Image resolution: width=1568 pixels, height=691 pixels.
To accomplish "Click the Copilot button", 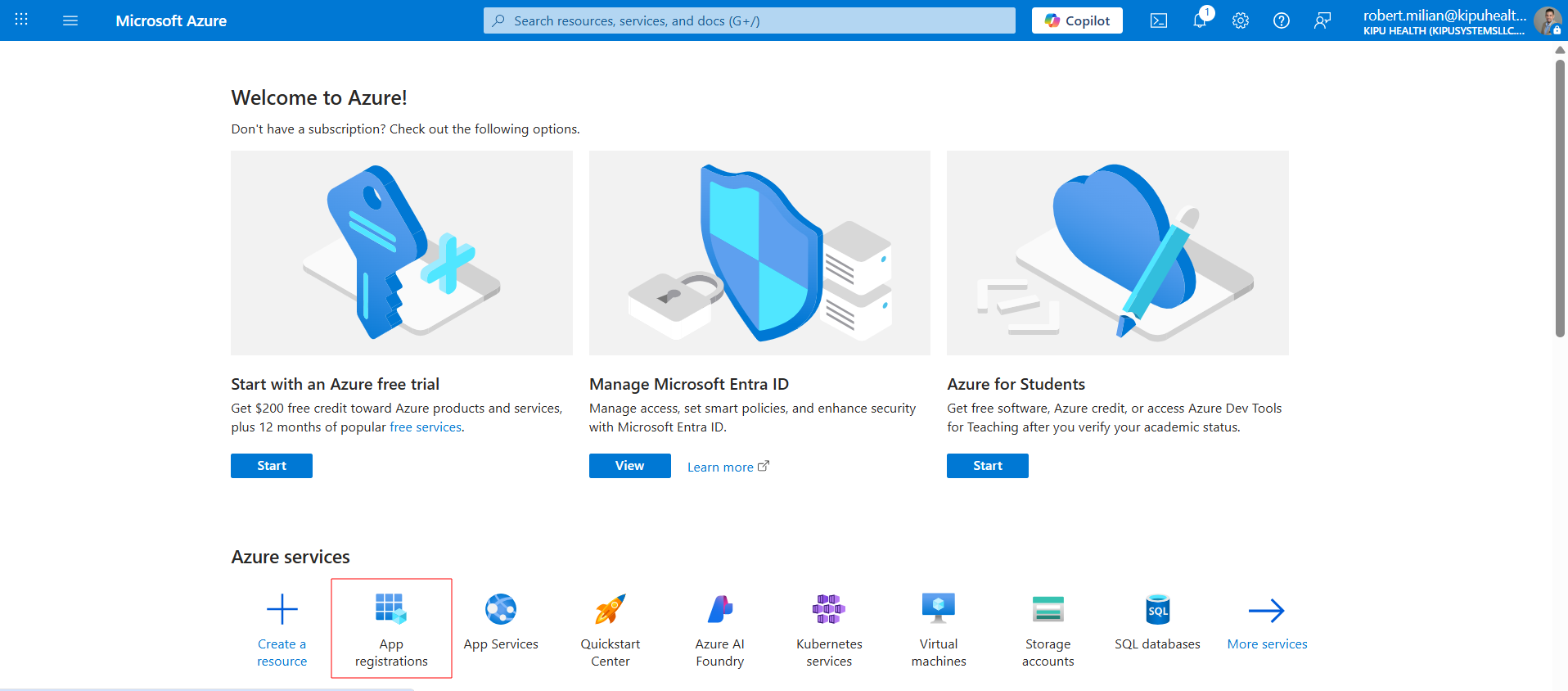I will coord(1077,20).
